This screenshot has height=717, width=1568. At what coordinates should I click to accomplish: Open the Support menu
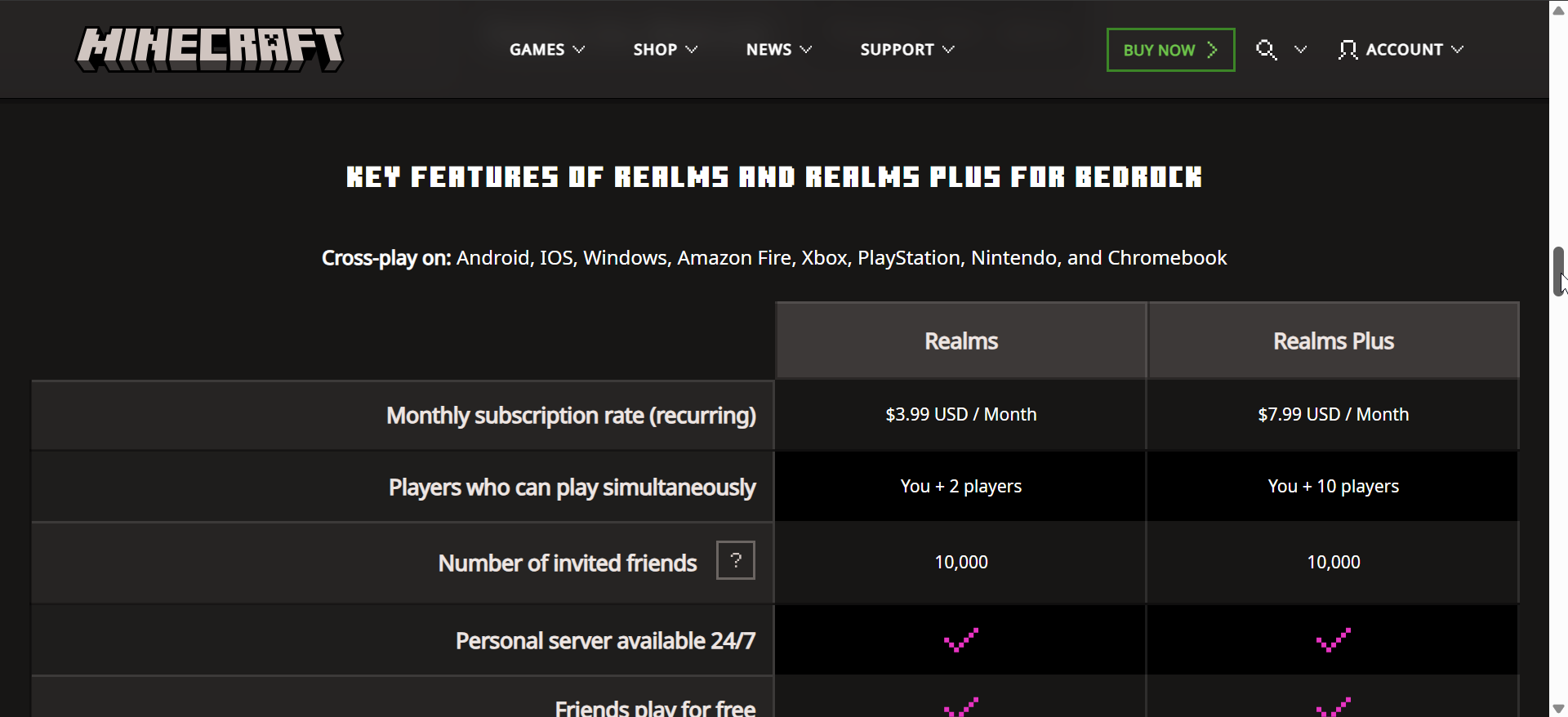pyautogui.click(x=897, y=50)
